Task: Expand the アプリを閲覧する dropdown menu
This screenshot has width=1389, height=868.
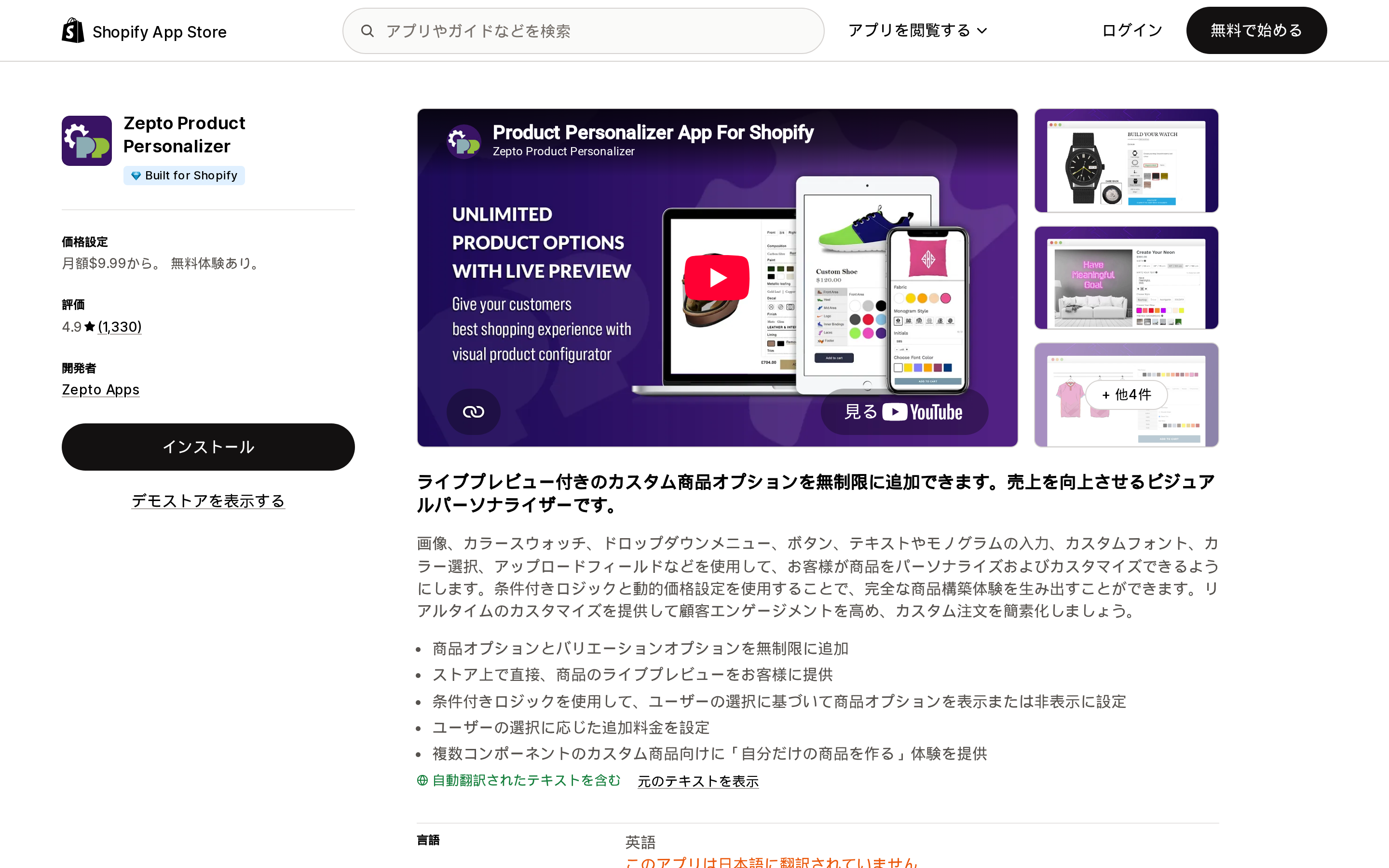Action: (x=917, y=30)
